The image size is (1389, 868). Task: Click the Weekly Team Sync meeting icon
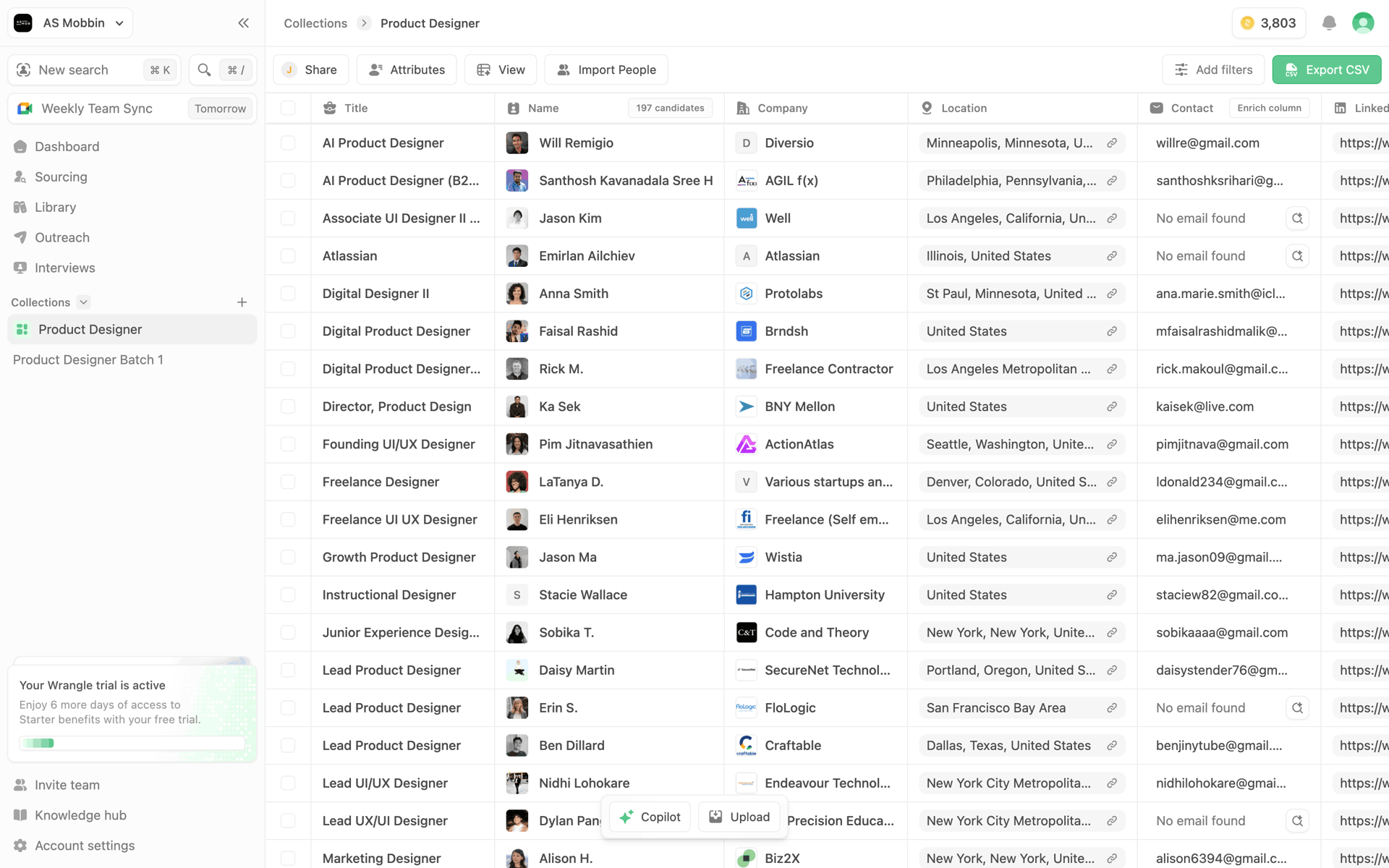(x=25, y=109)
